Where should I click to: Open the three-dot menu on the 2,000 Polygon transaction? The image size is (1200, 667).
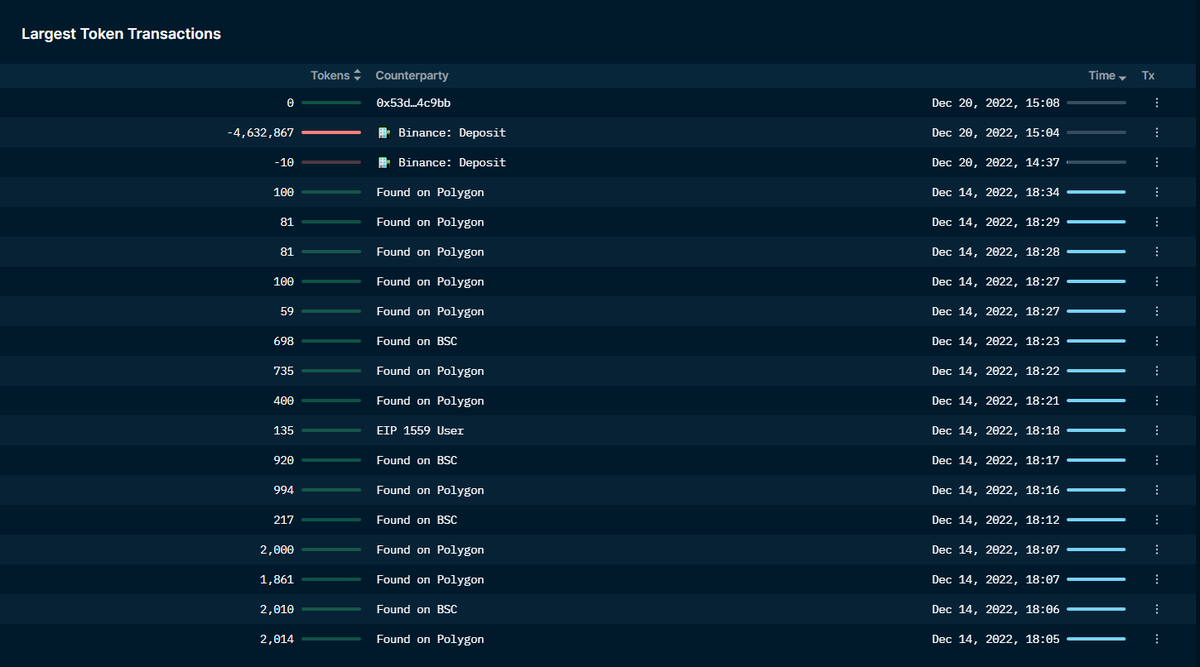(1156, 549)
